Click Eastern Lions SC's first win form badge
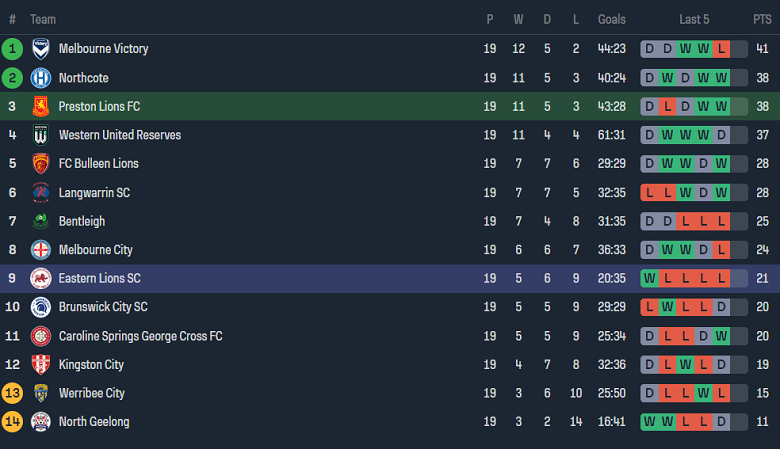 click(650, 278)
